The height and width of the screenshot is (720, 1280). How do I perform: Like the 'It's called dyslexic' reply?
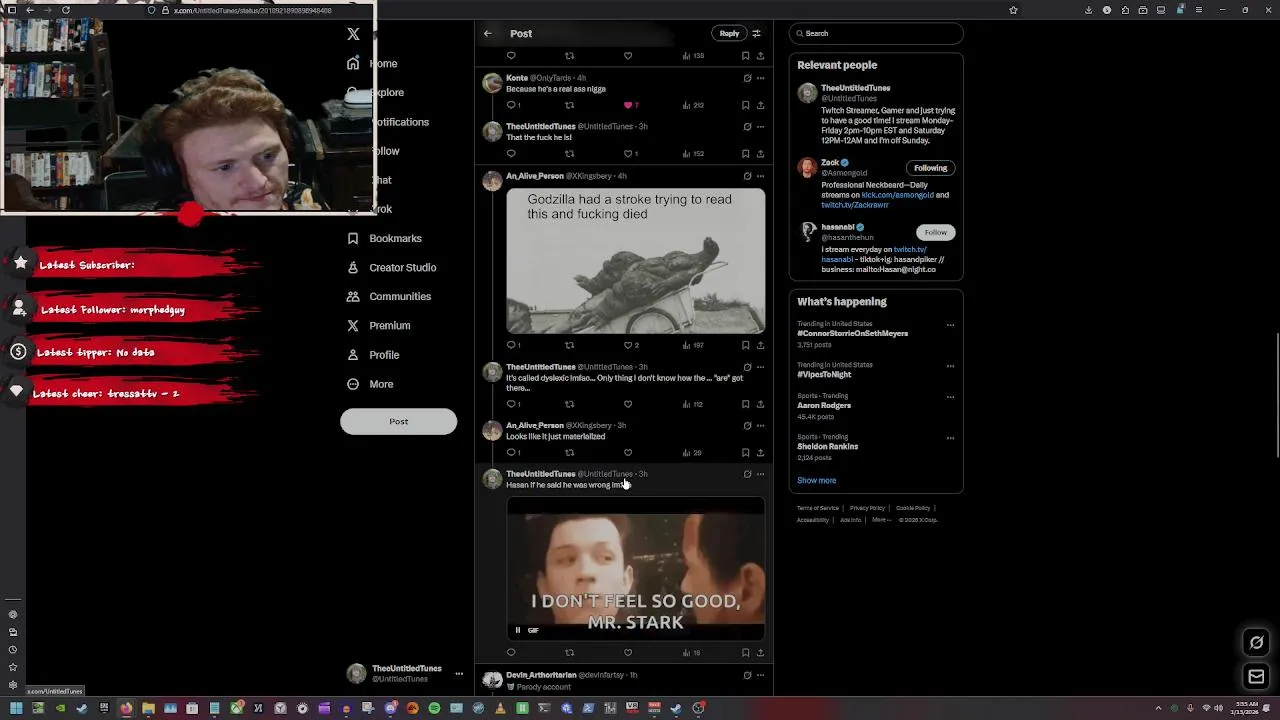pos(628,404)
